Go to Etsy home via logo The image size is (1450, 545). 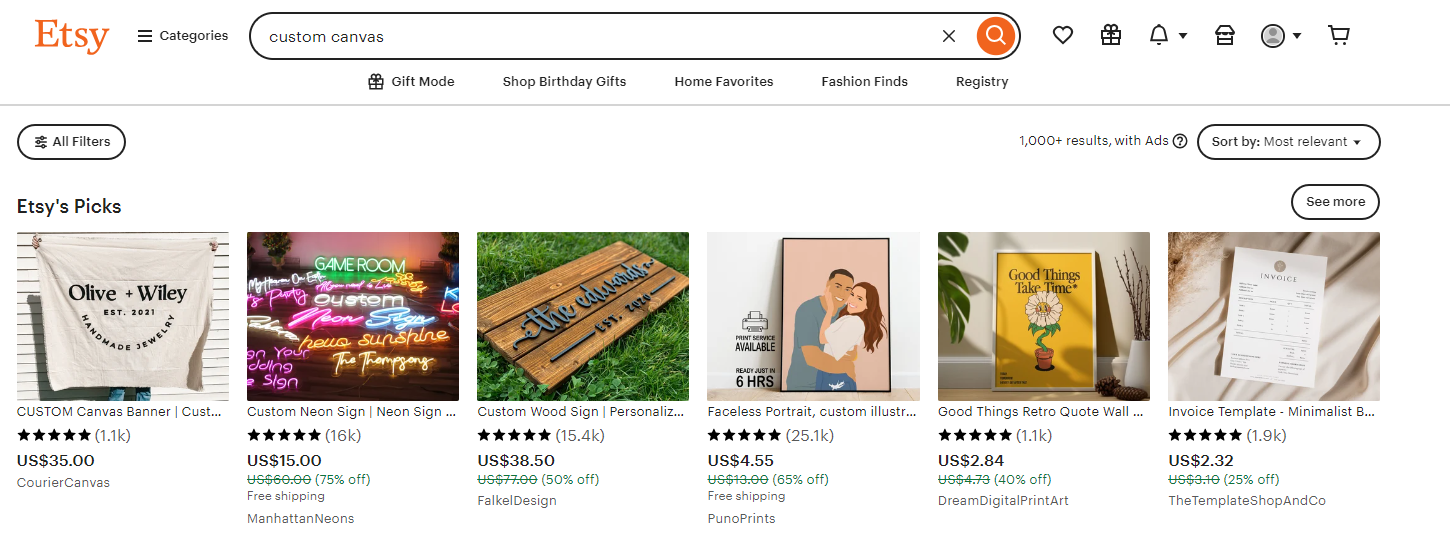tap(72, 36)
